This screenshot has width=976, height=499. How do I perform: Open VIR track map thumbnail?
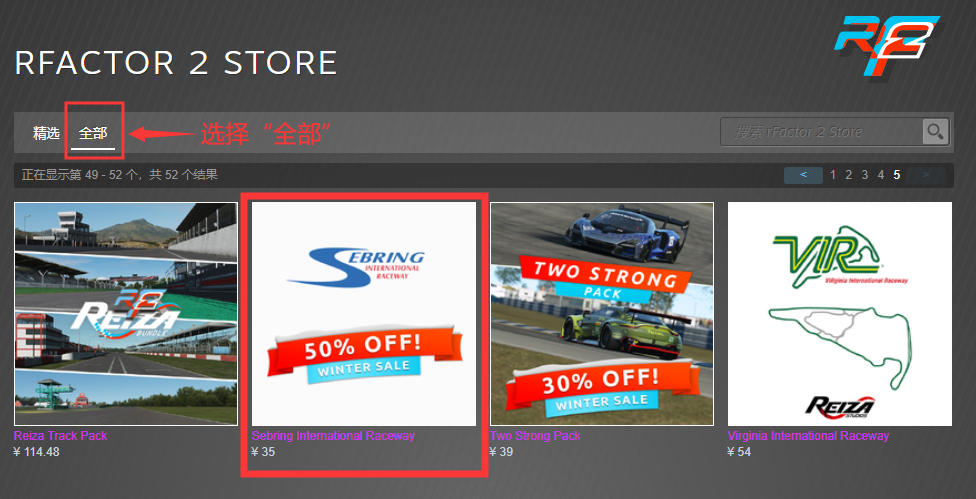coord(840,314)
